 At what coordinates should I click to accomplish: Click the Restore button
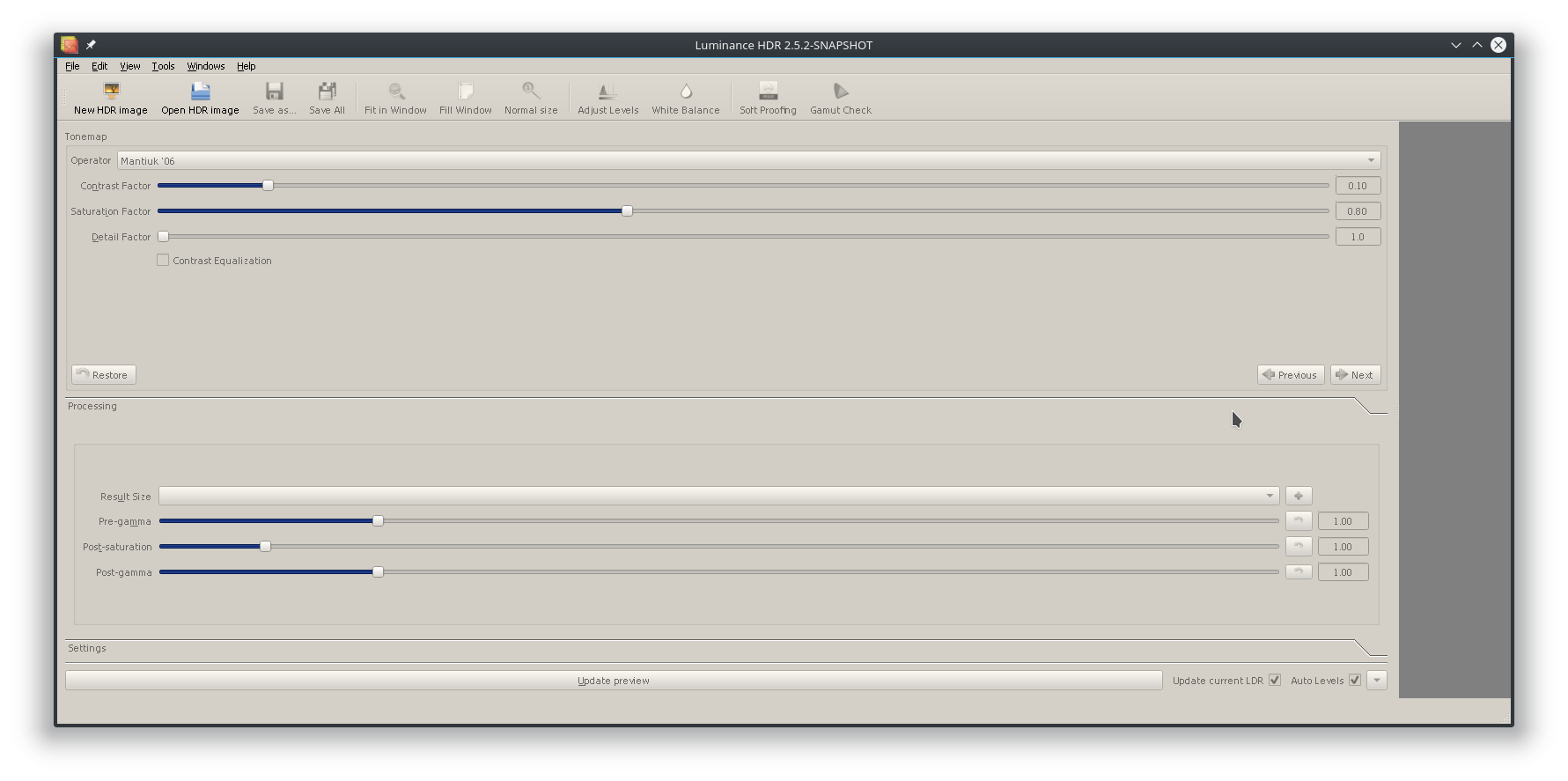[103, 375]
